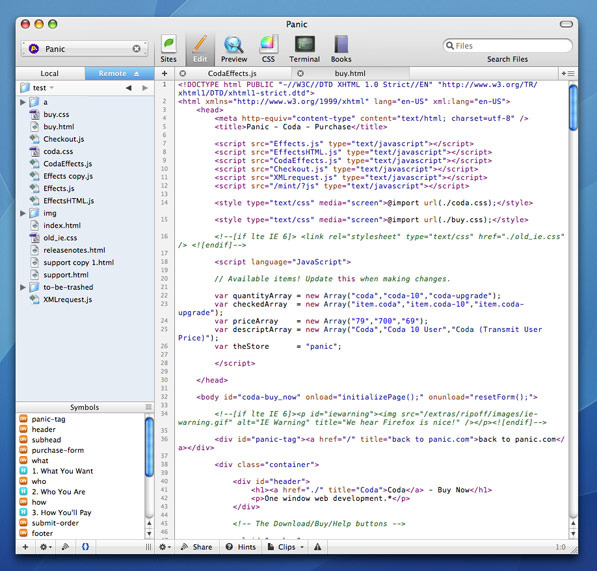Screen dimensions: 597x571
Task: Click the split view button
Action: [x=568, y=73]
